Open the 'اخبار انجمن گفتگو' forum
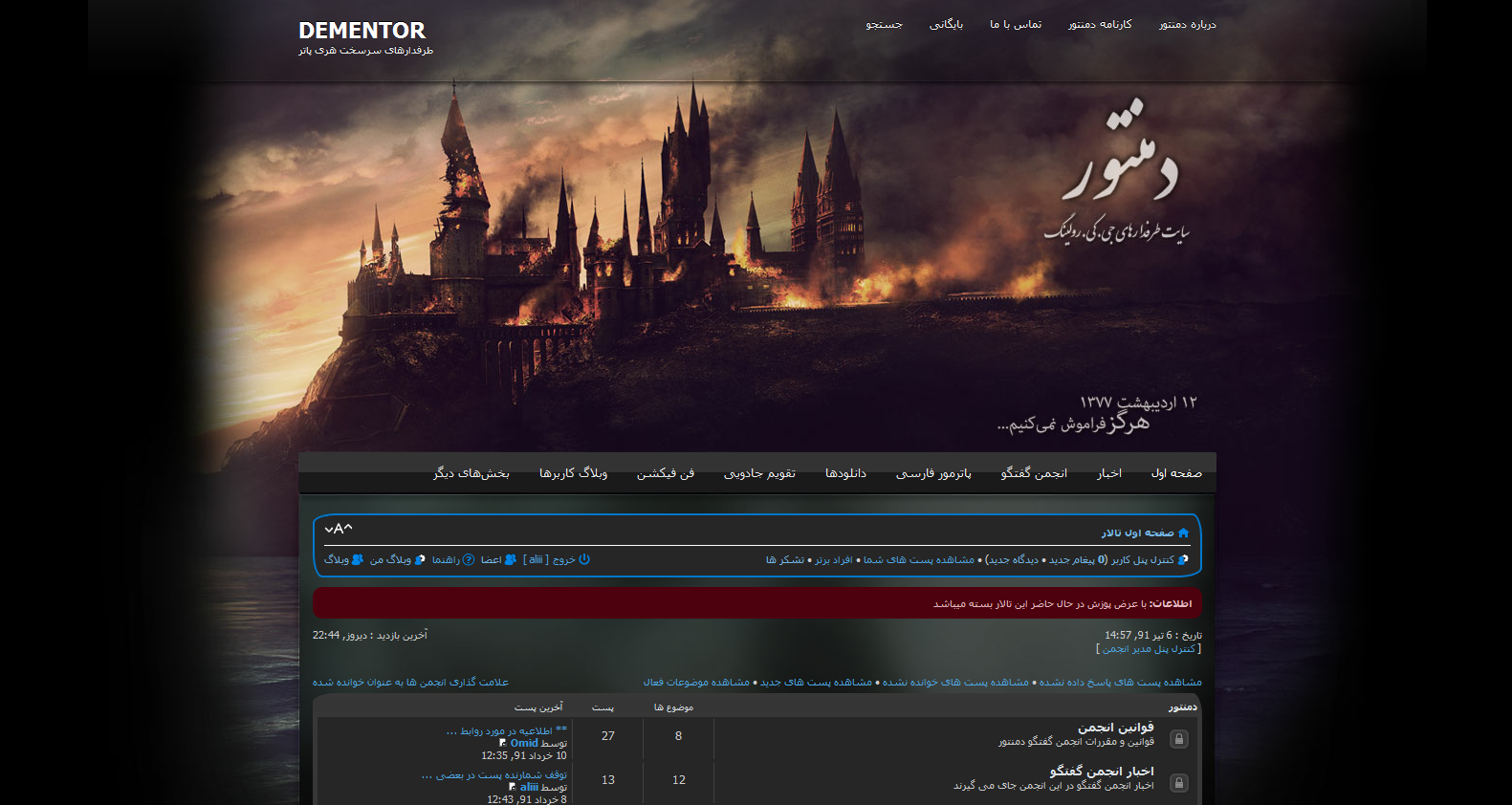The height and width of the screenshot is (805, 1512). point(1102,772)
